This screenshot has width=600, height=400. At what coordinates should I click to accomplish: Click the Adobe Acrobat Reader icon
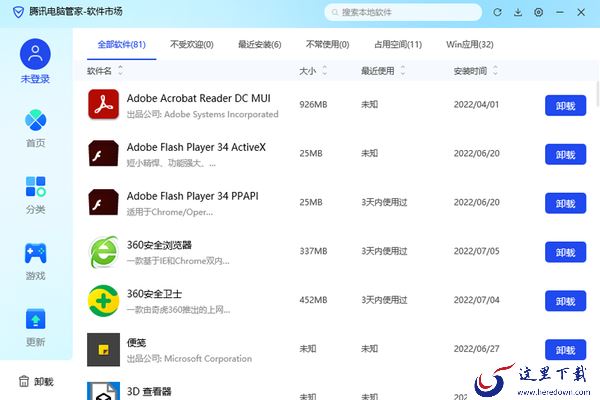point(103,104)
